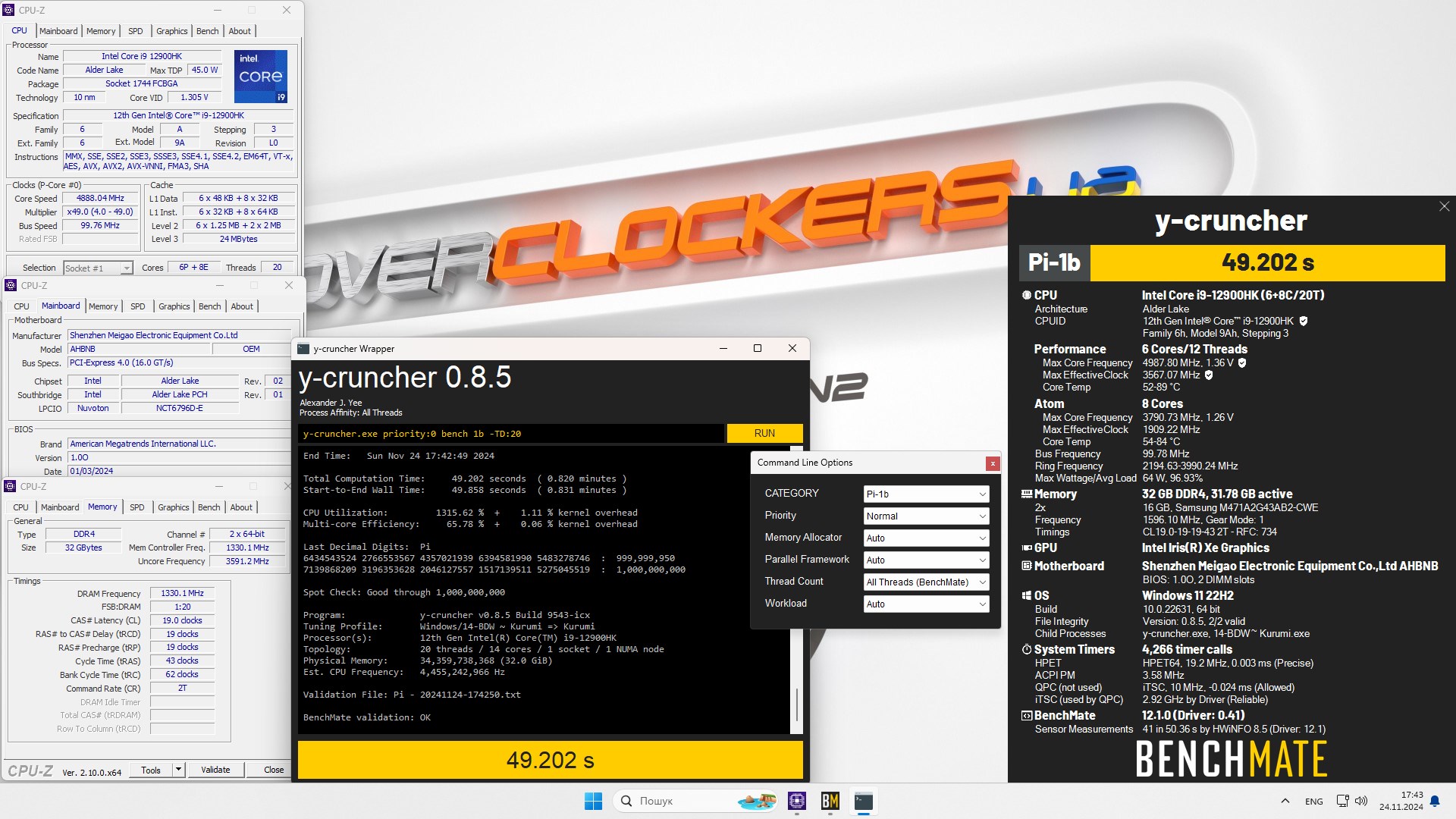Click the Multiplier value x49.0 (4.0 - 49.0)

(x=100, y=212)
